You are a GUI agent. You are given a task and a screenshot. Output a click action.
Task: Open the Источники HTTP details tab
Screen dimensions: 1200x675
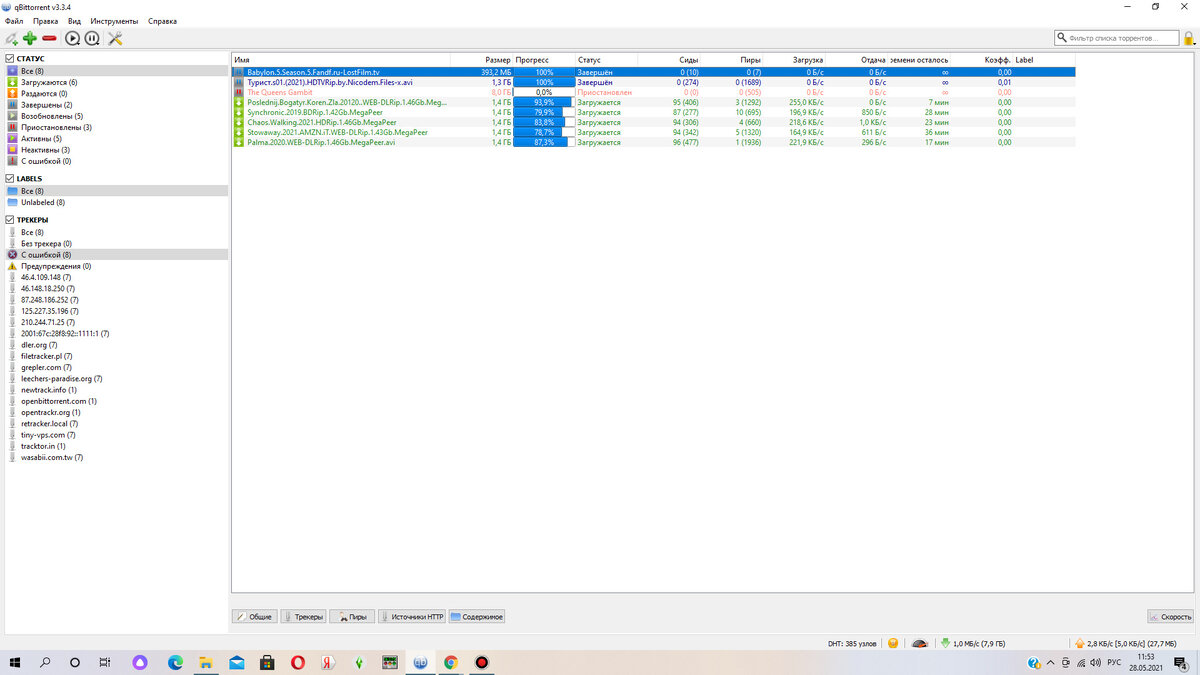(412, 617)
